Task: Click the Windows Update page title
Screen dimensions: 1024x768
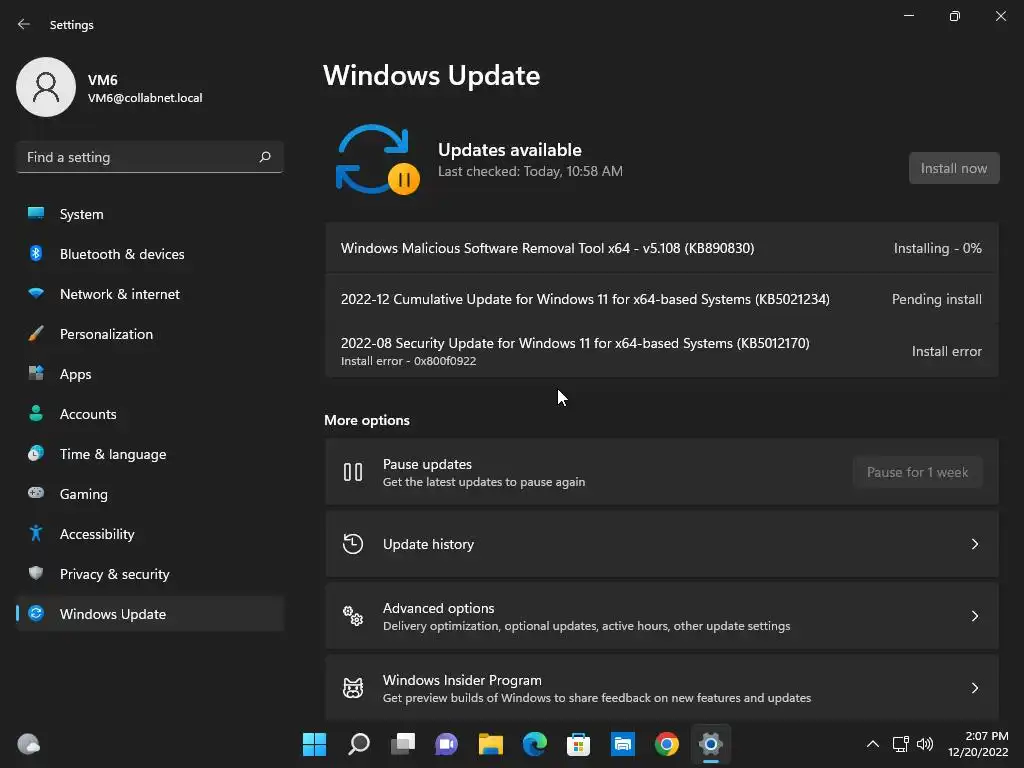Action: 431,76
